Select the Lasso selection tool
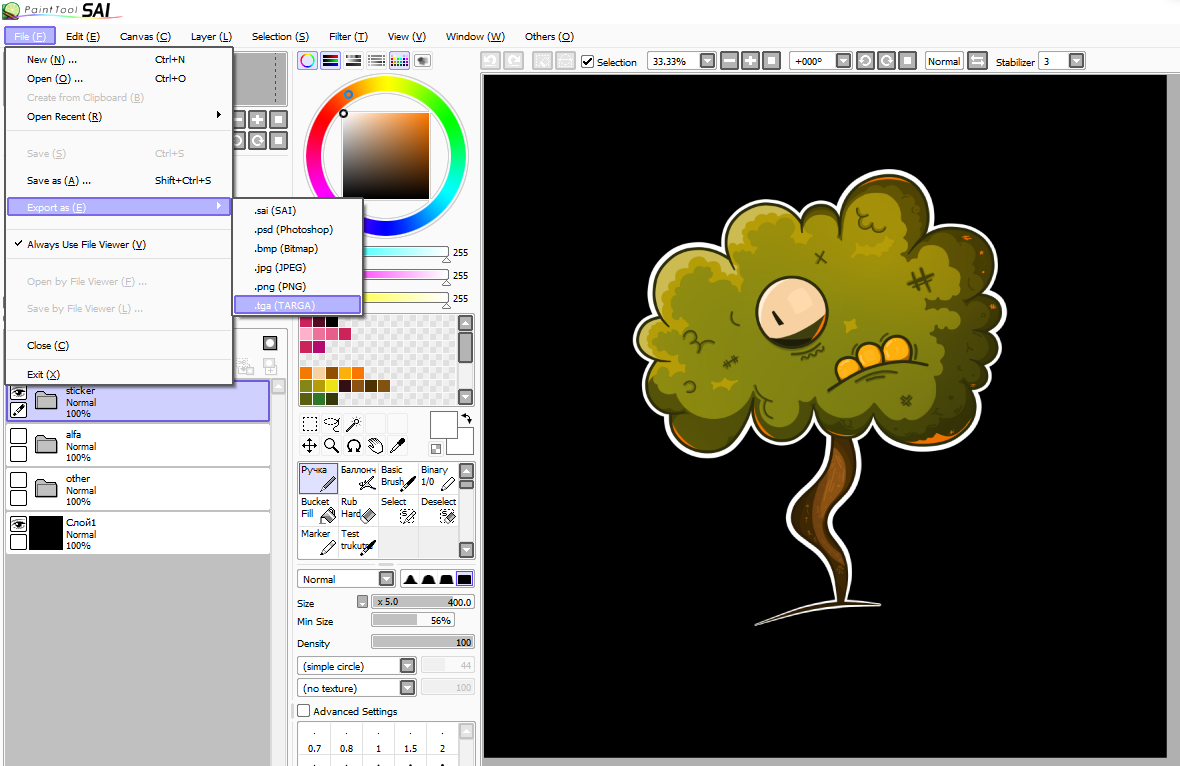Viewport: 1180px width, 766px height. click(x=331, y=424)
